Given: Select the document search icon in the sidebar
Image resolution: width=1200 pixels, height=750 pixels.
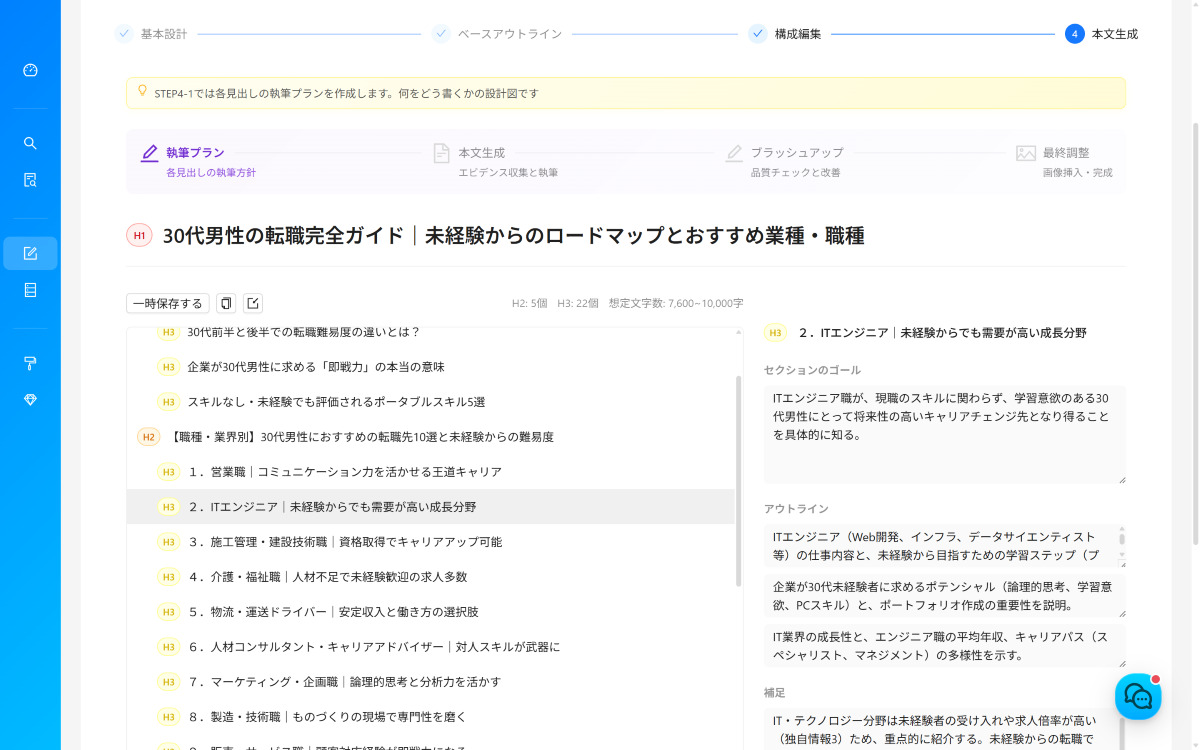Looking at the screenshot, I should coord(30,180).
